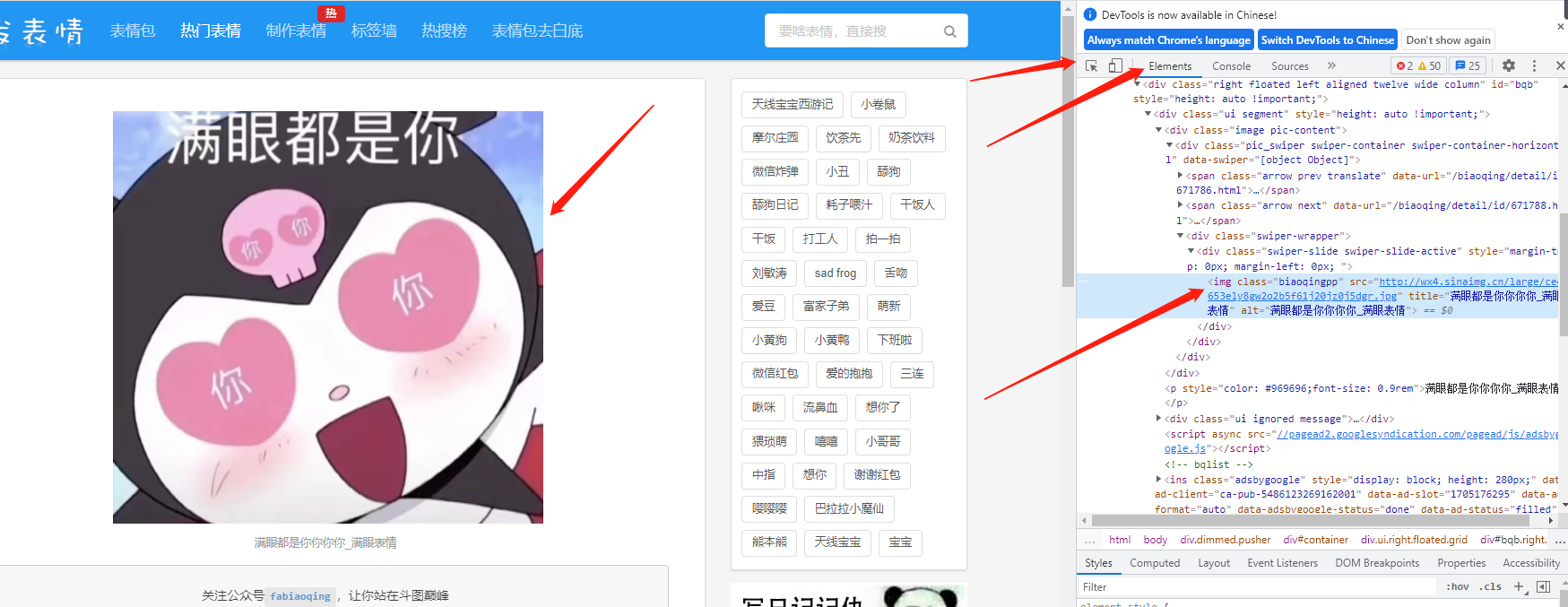Toggle .cls element classes panel
The image size is (1568, 607).
(1491, 586)
